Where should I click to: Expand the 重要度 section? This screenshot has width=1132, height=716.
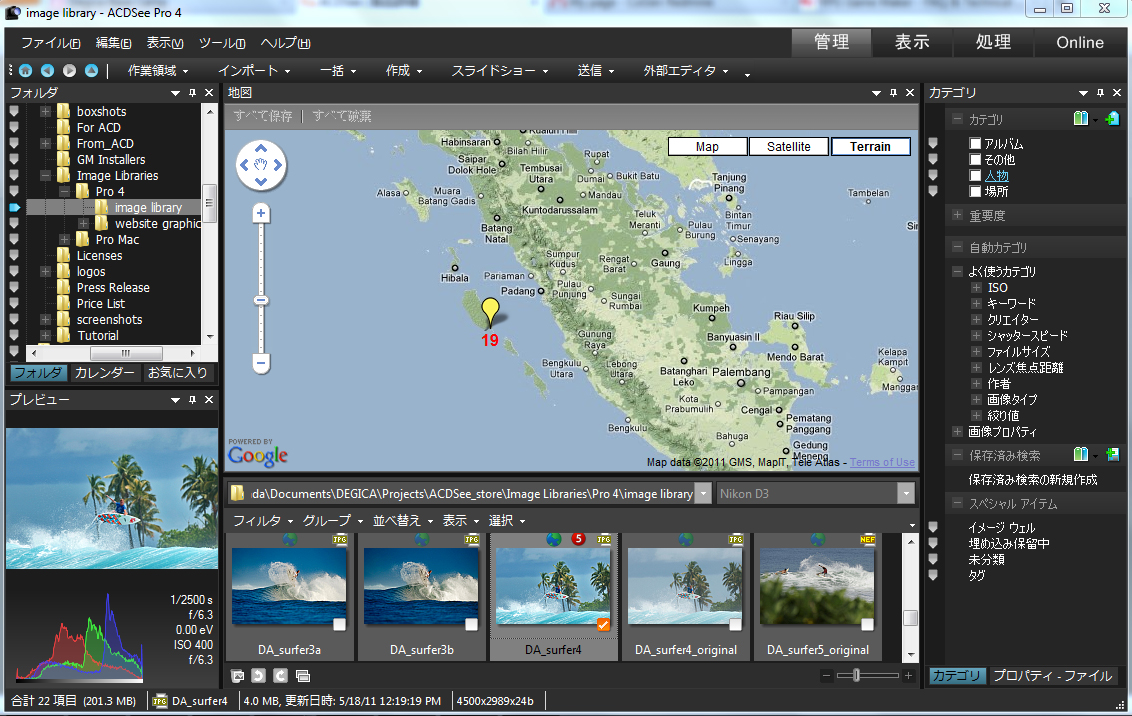957,215
